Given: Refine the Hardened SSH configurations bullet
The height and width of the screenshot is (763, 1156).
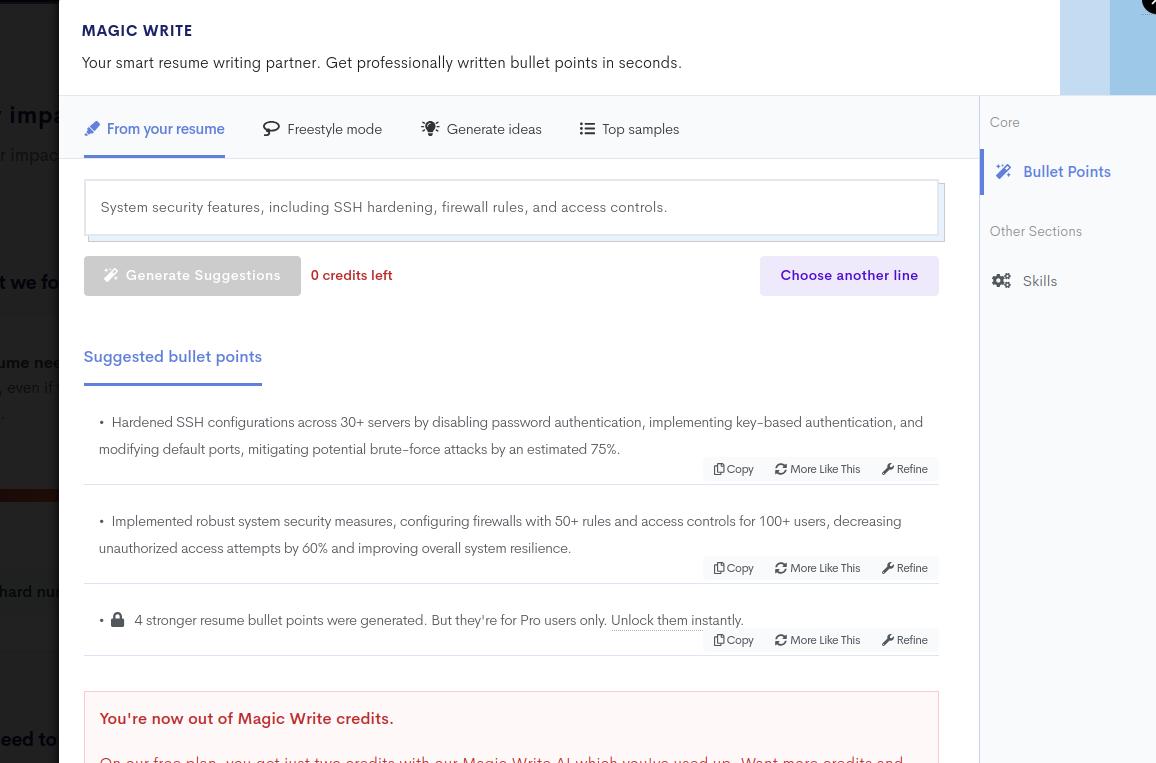Looking at the screenshot, I should 905,469.
